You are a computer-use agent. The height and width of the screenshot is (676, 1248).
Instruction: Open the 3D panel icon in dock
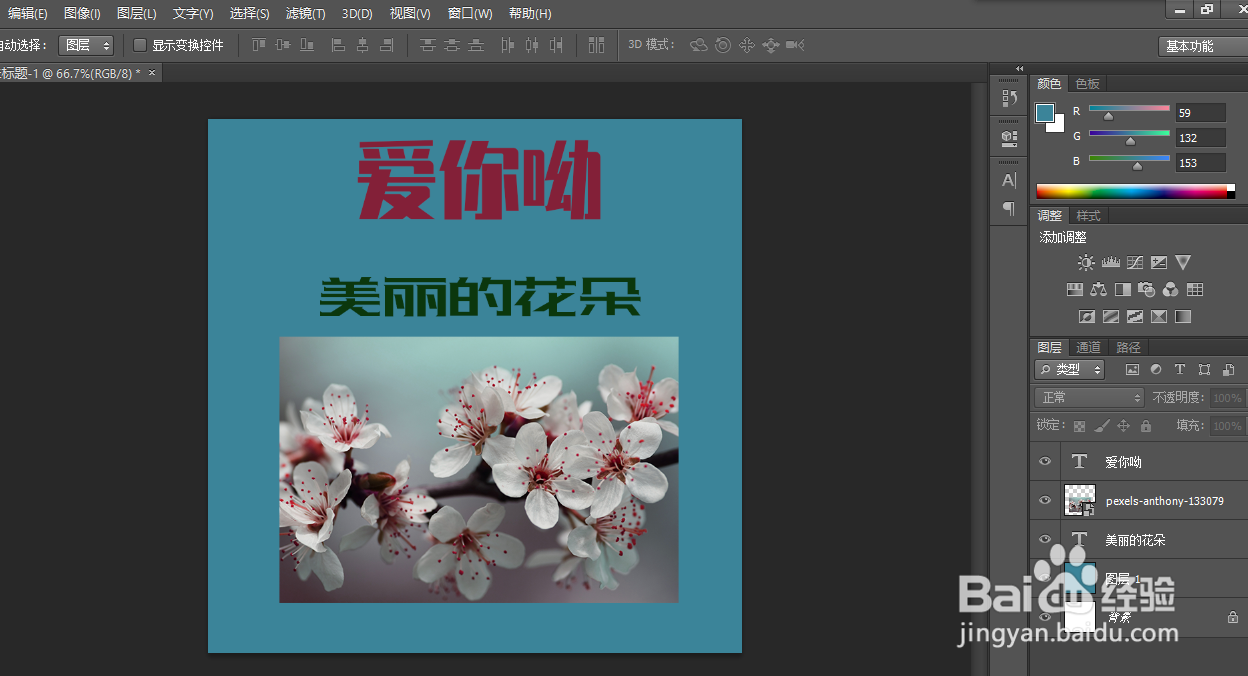tap(1009, 138)
